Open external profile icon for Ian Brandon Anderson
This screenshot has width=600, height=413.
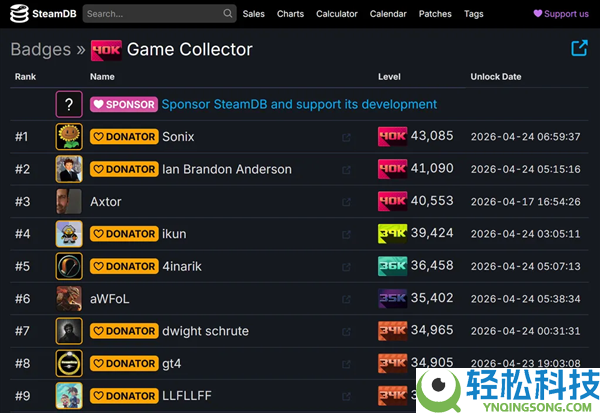coord(346,170)
